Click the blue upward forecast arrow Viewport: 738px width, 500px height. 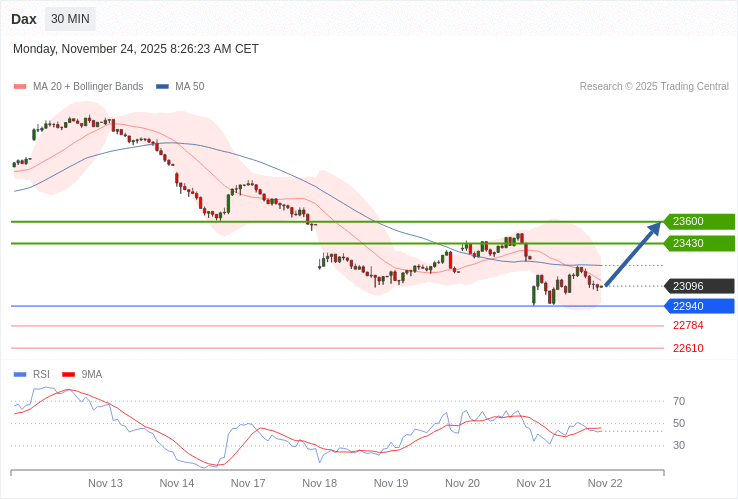point(633,254)
